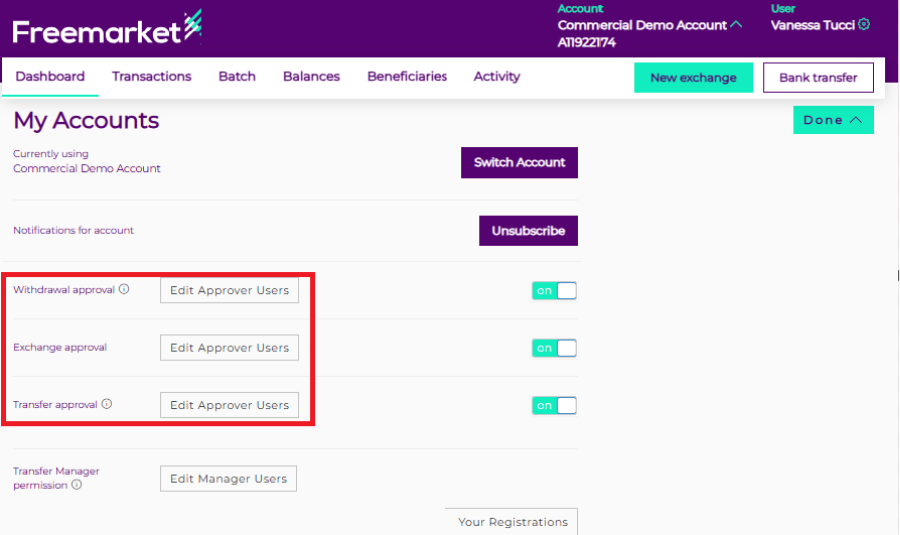Click info icon beside Transfer approval
Image resolution: width=900 pixels, height=535 pixels.
point(107,405)
